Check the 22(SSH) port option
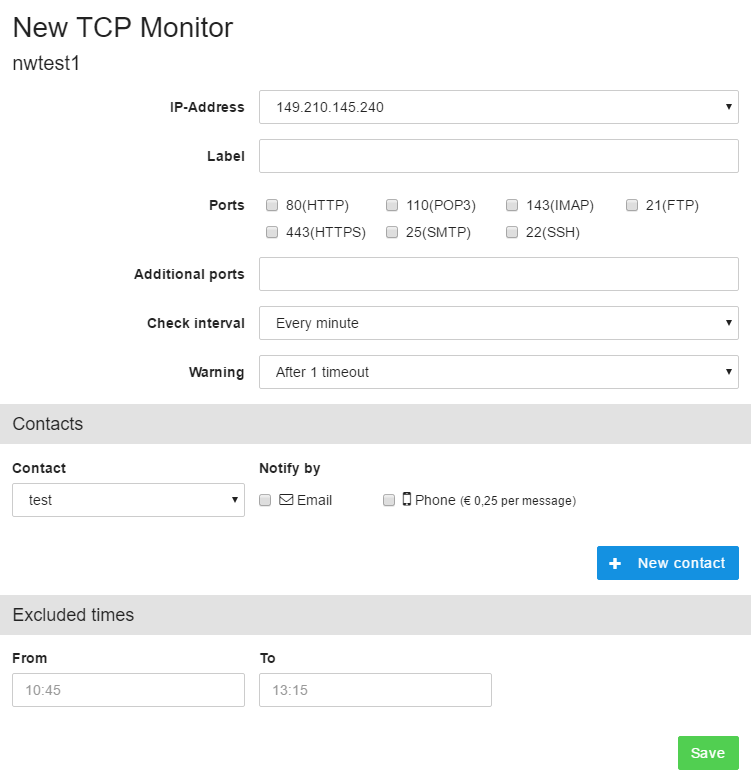 click(x=512, y=232)
